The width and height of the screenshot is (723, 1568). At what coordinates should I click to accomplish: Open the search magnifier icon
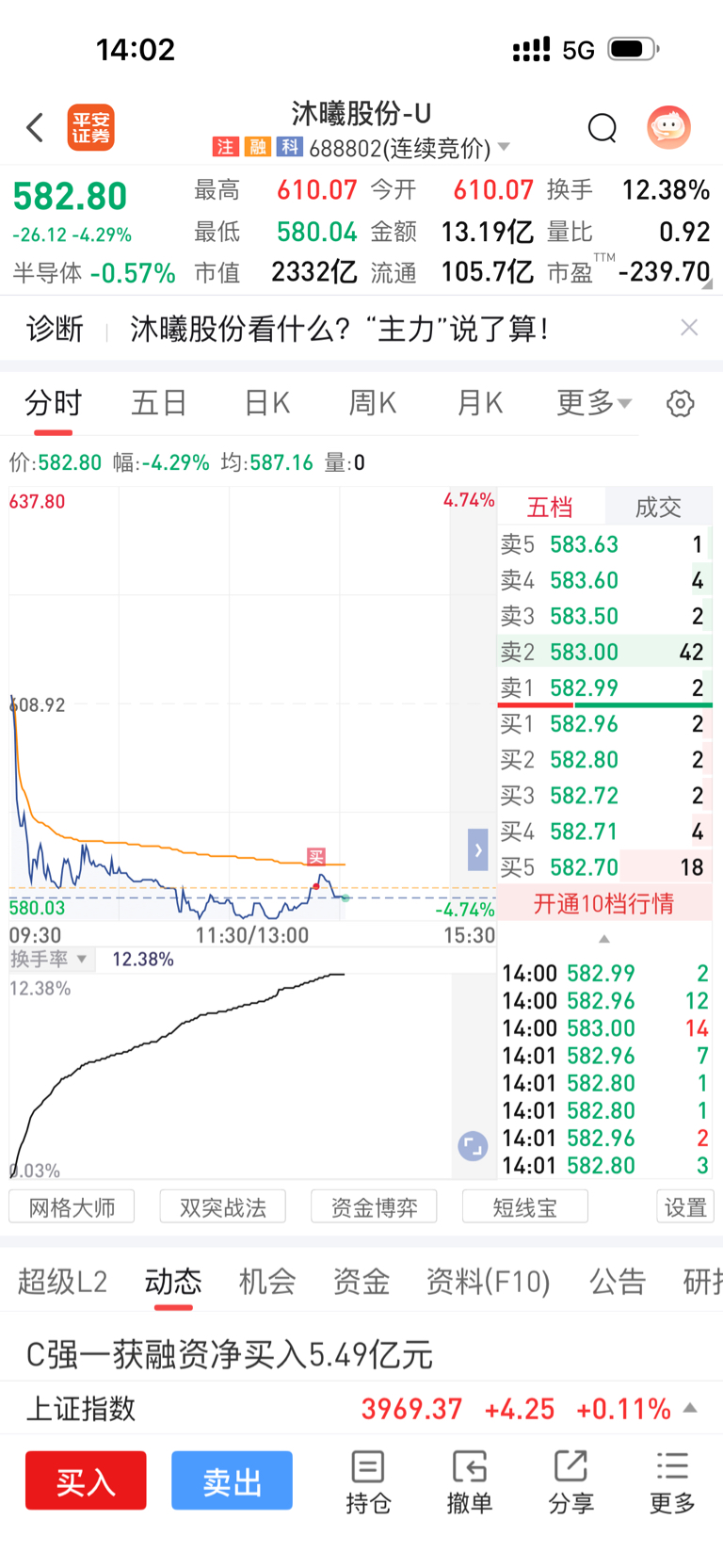(x=602, y=127)
